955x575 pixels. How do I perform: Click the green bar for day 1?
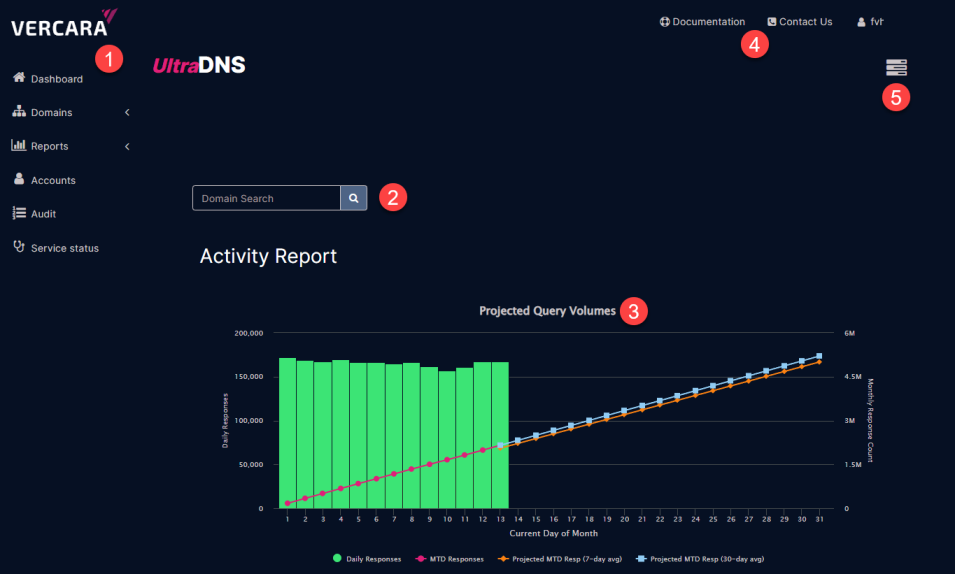[x=287, y=433]
